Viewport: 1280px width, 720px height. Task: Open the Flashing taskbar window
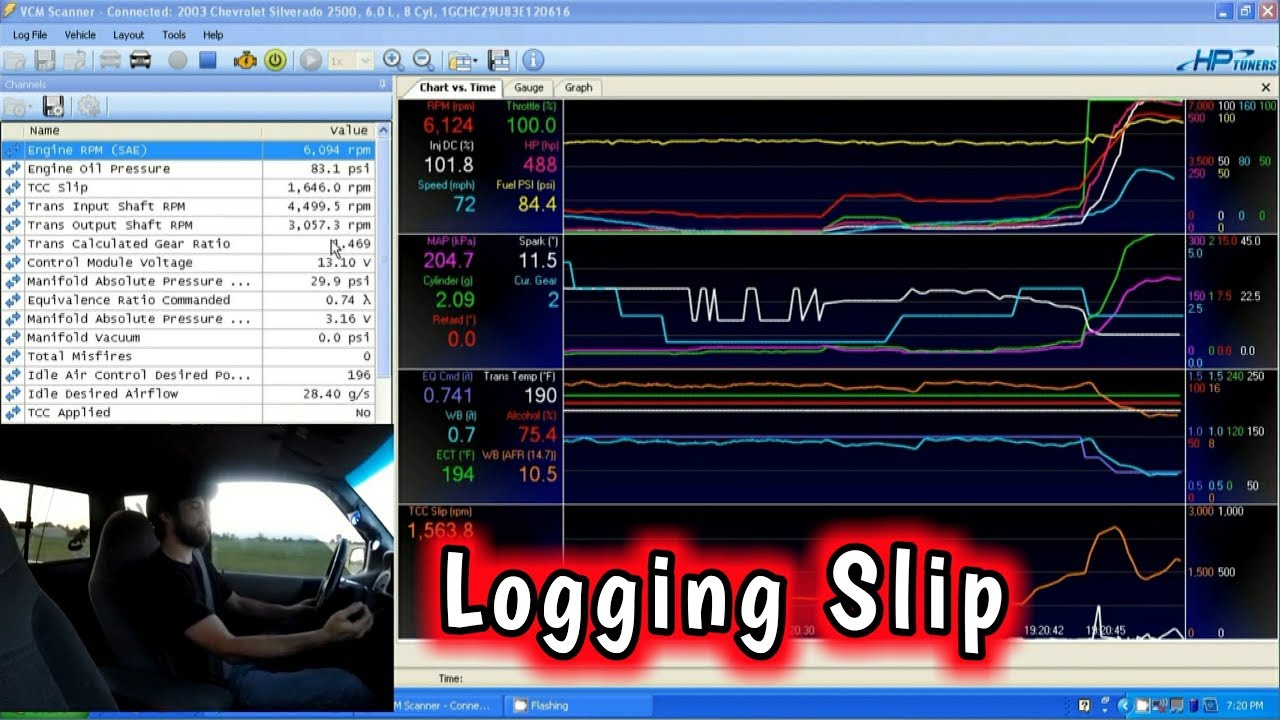click(x=579, y=705)
